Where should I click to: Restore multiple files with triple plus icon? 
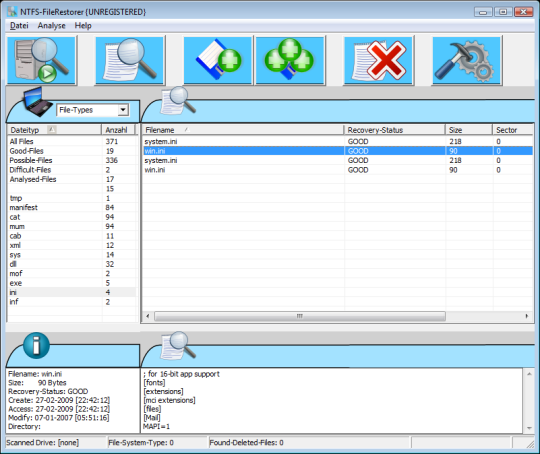[290, 60]
